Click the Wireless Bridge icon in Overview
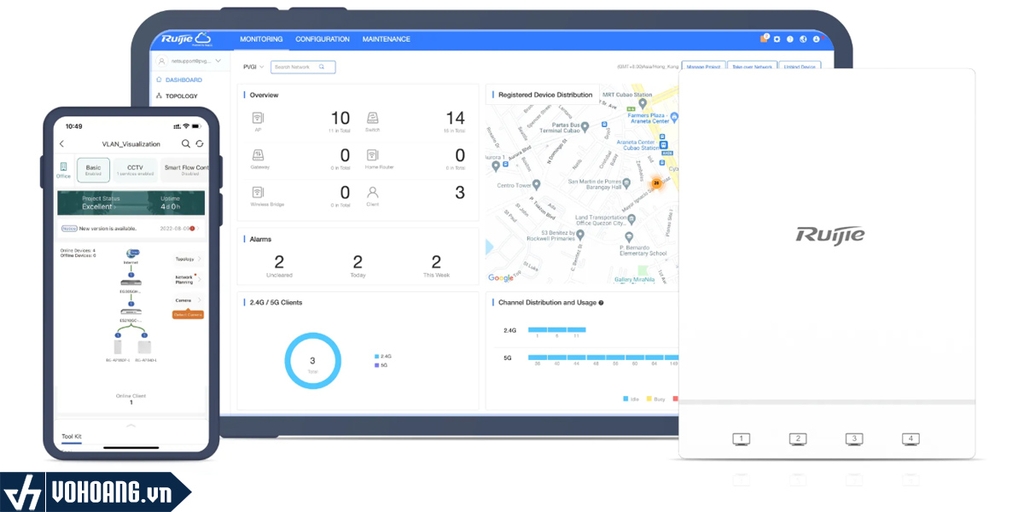Image resolution: width=1024 pixels, height=512 pixels. (258, 192)
